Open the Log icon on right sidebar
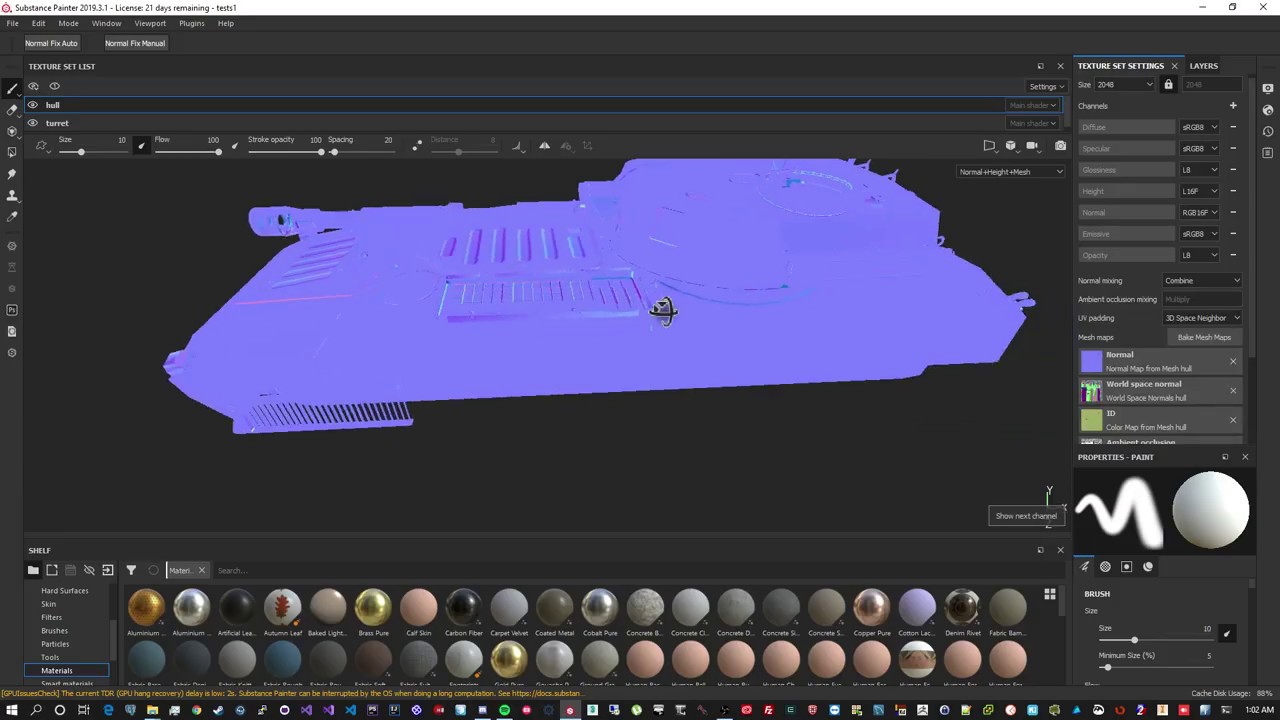The width and height of the screenshot is (1280, 720). [1268, 153]
